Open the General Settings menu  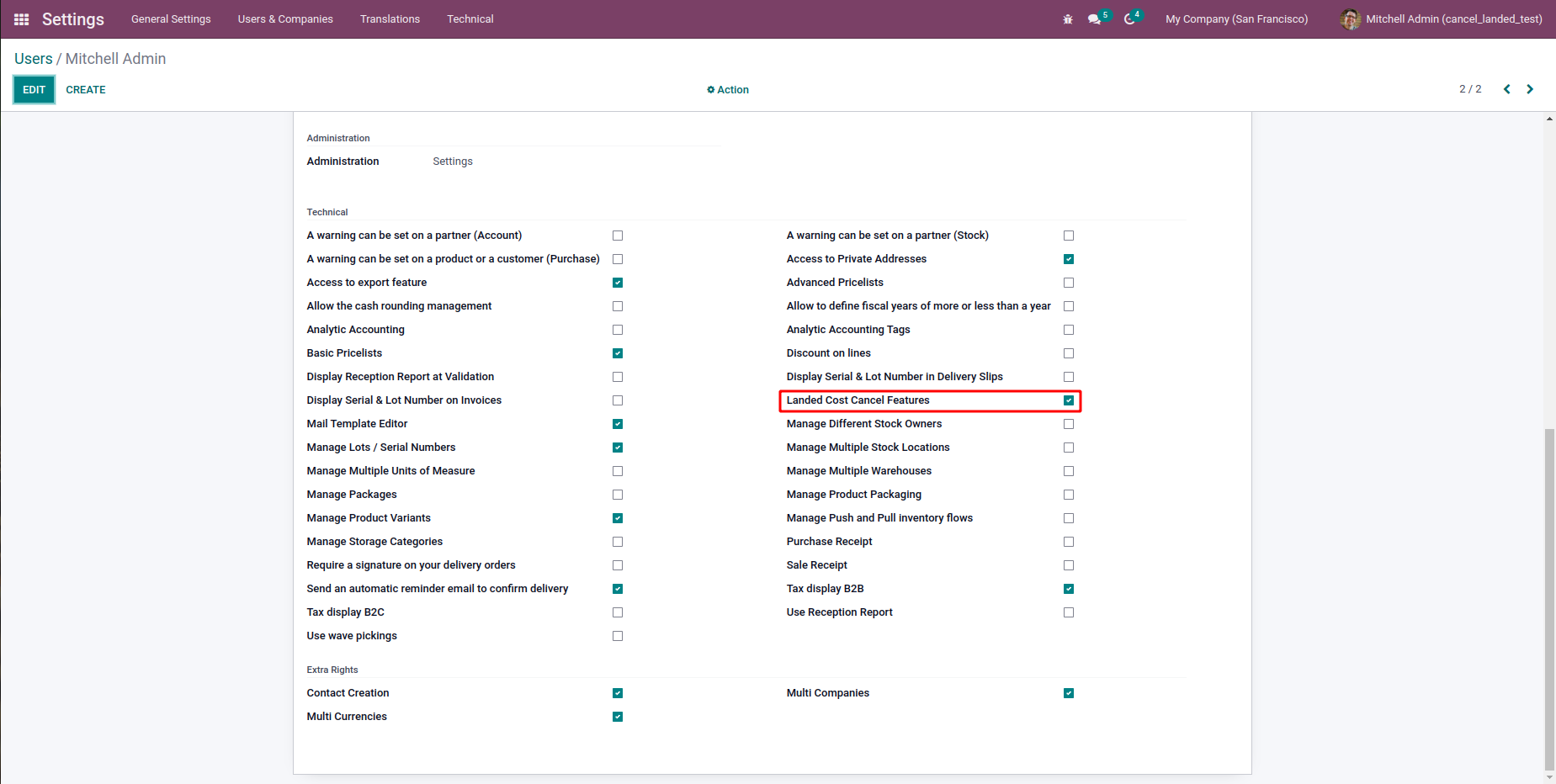[171, 19]
